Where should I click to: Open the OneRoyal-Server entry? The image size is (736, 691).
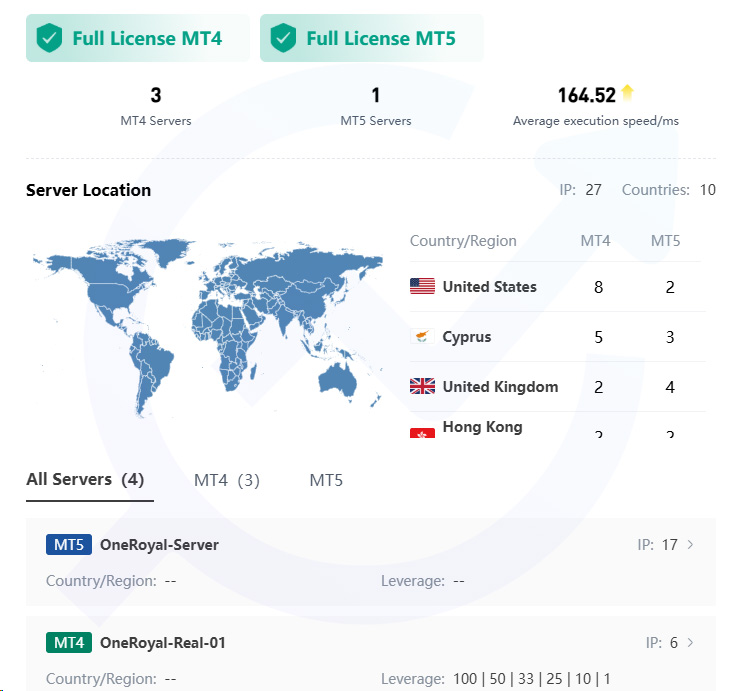(x=371, y=562)
